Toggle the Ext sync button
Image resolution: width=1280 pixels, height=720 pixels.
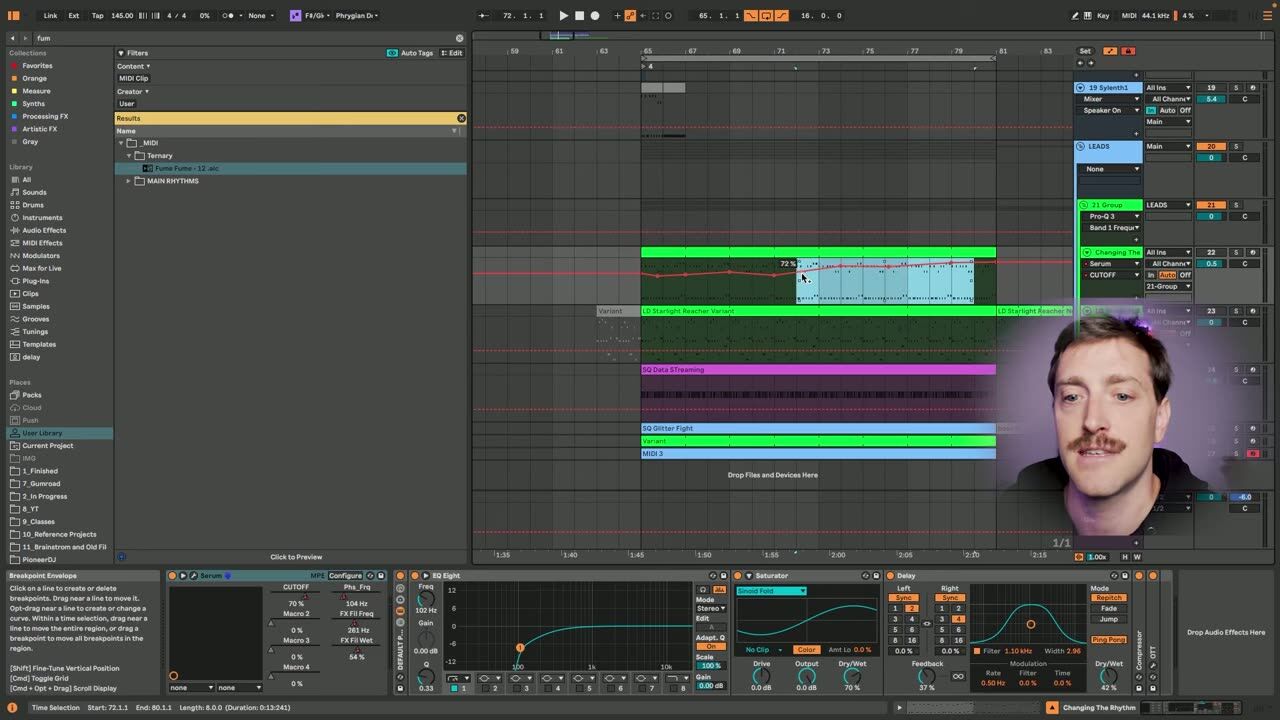tap(74, 15)
